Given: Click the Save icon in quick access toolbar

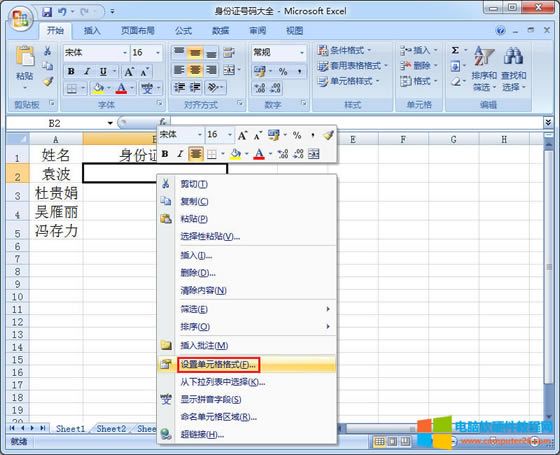Looking at the screenshot, I should click(47, 12).
